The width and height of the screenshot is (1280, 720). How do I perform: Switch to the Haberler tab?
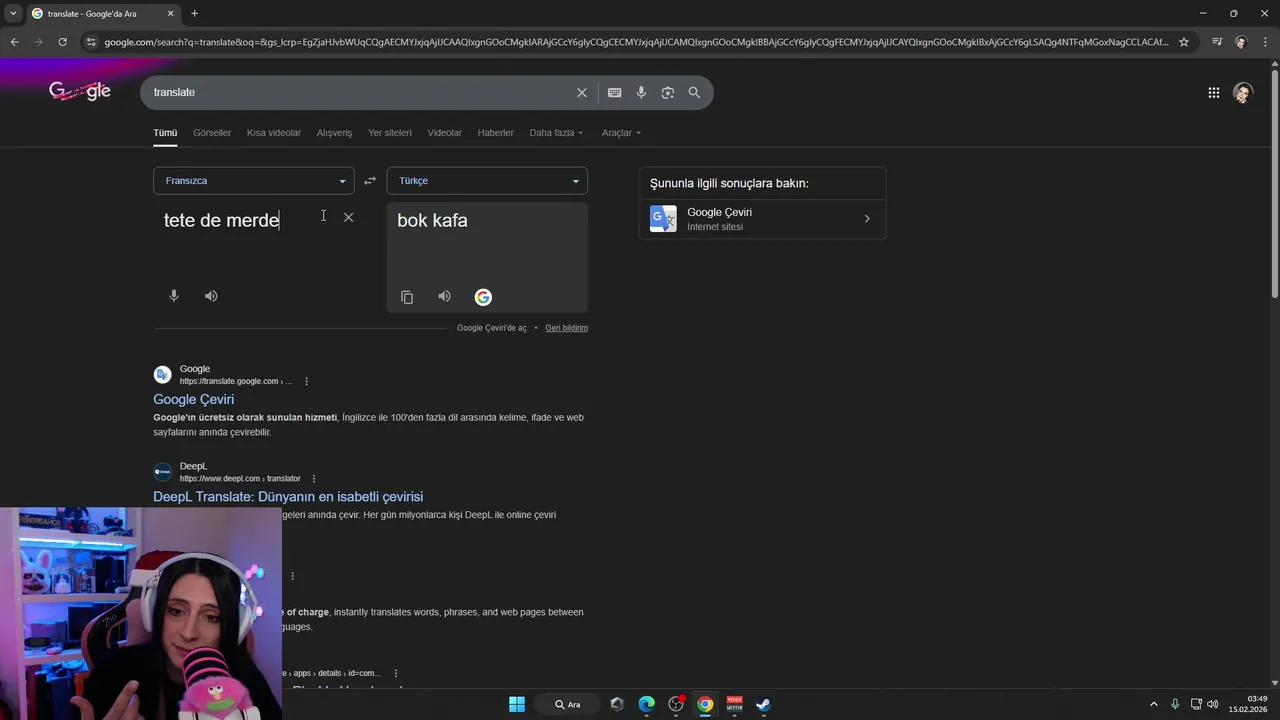[495, 133]
